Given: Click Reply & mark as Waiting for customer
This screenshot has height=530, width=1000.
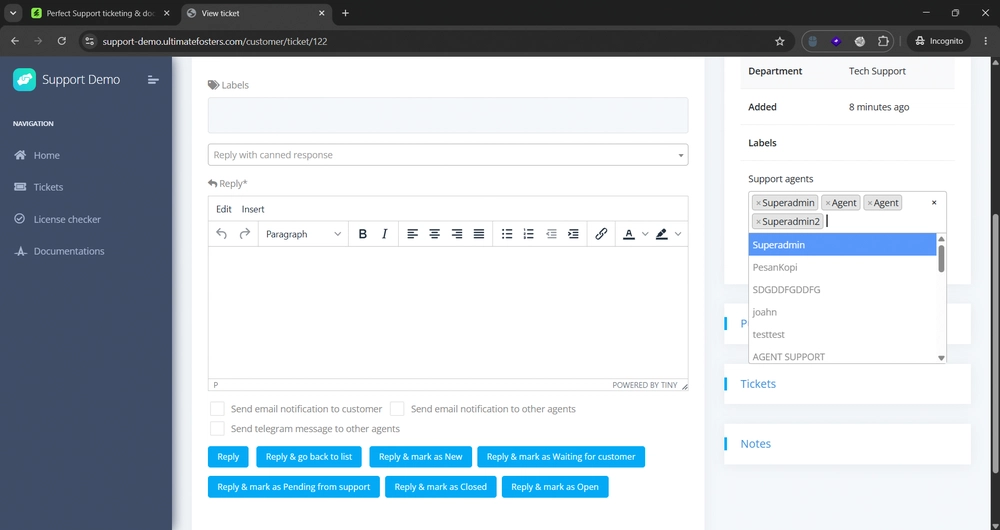Looking at the screenshot, I should click(561, 457).
